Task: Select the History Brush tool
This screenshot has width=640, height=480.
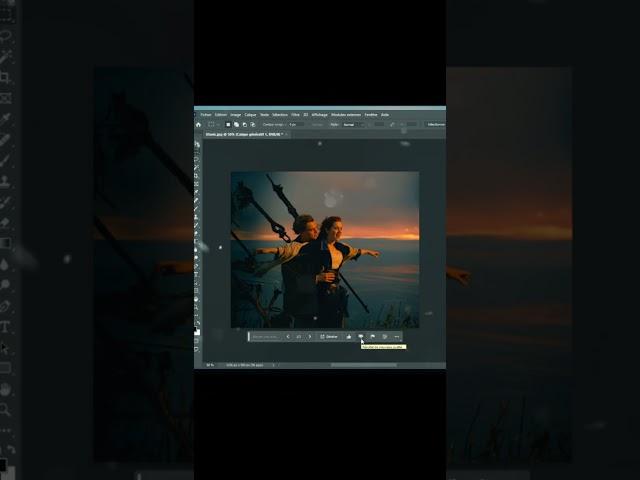Action: coord(197,225)
